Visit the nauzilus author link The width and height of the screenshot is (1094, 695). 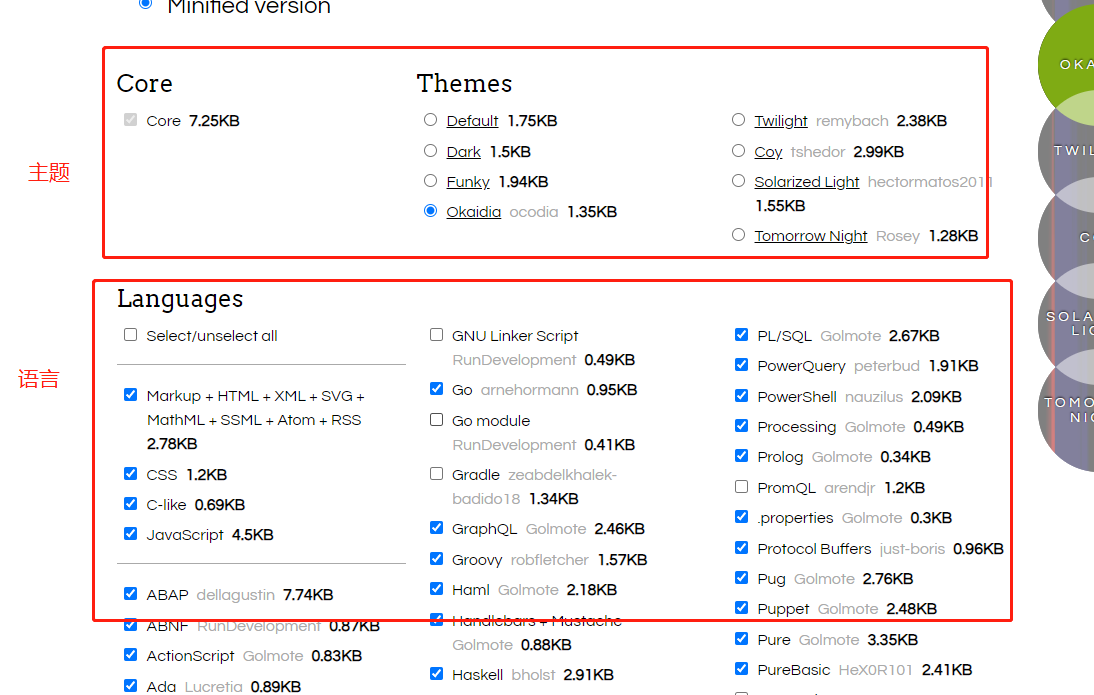[x=874, y=396]
